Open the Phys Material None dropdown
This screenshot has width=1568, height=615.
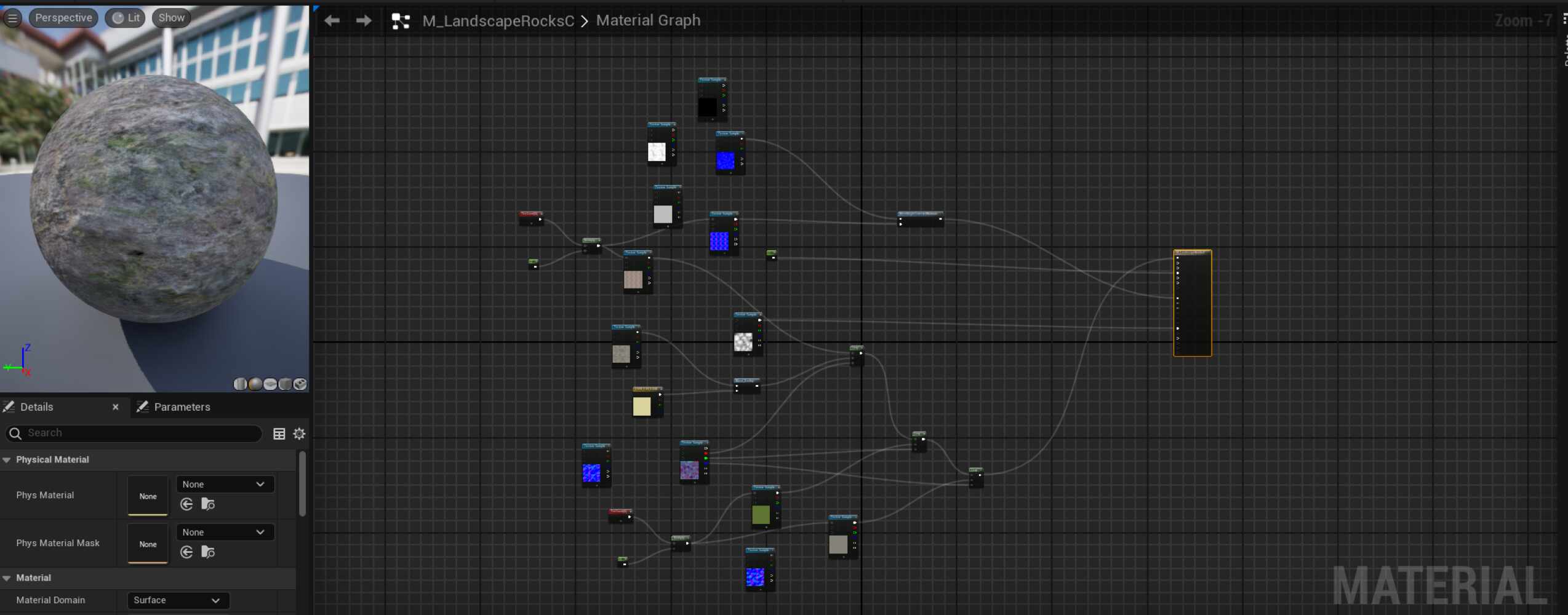[x=224, y=484]
